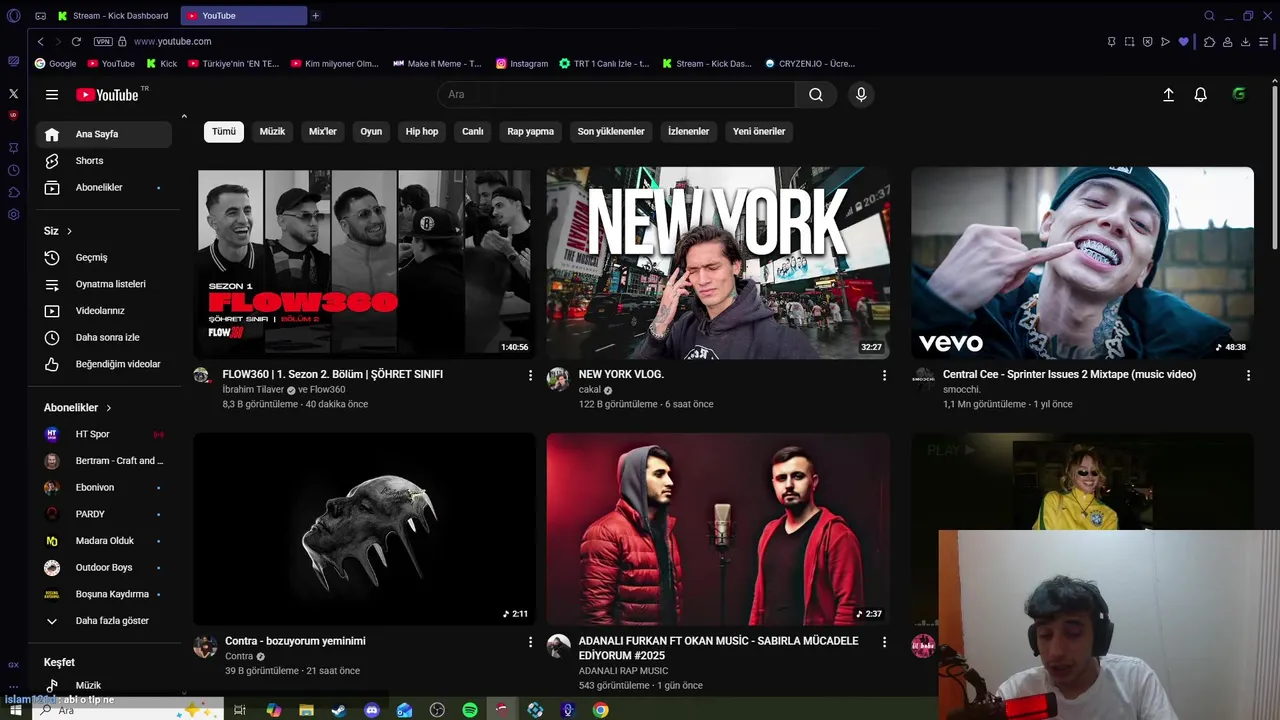The image size is (1280, 720).
Task: Open options menu for Contra bozuyorum yeminimi
Action: click(x=530, y=642)
